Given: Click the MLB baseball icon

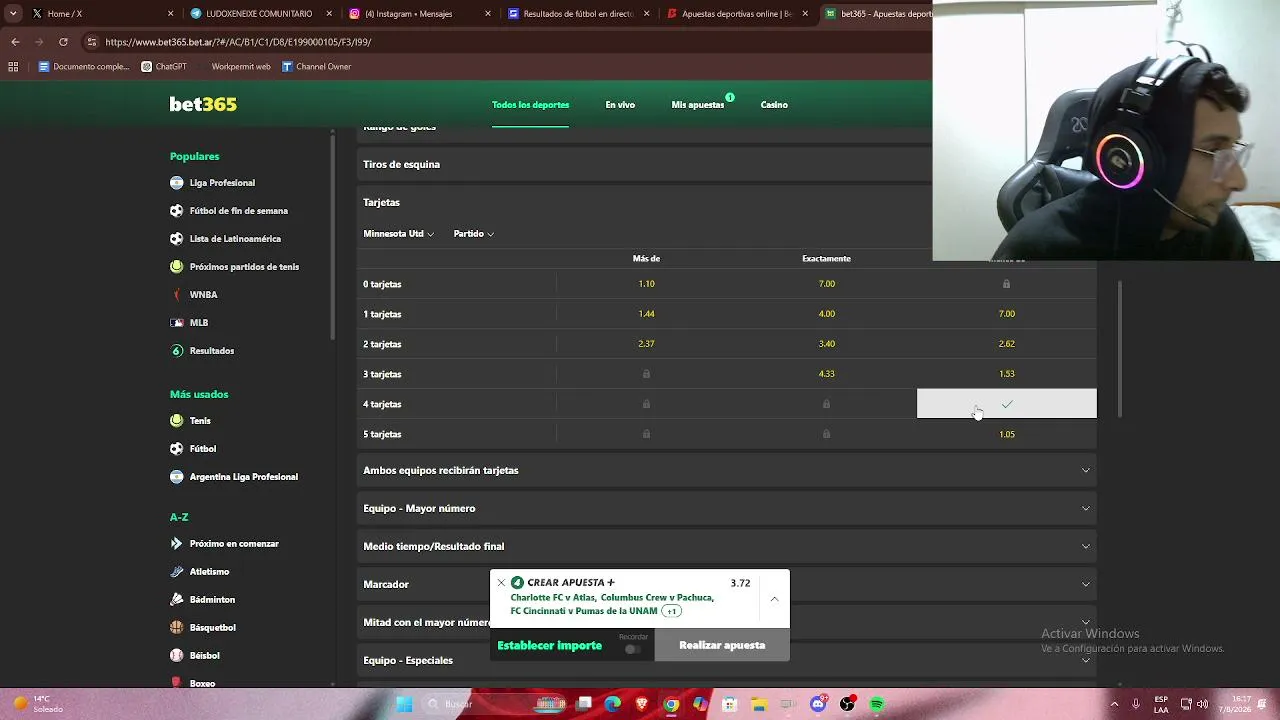Looking at the screenshot, I should (177, 323).
